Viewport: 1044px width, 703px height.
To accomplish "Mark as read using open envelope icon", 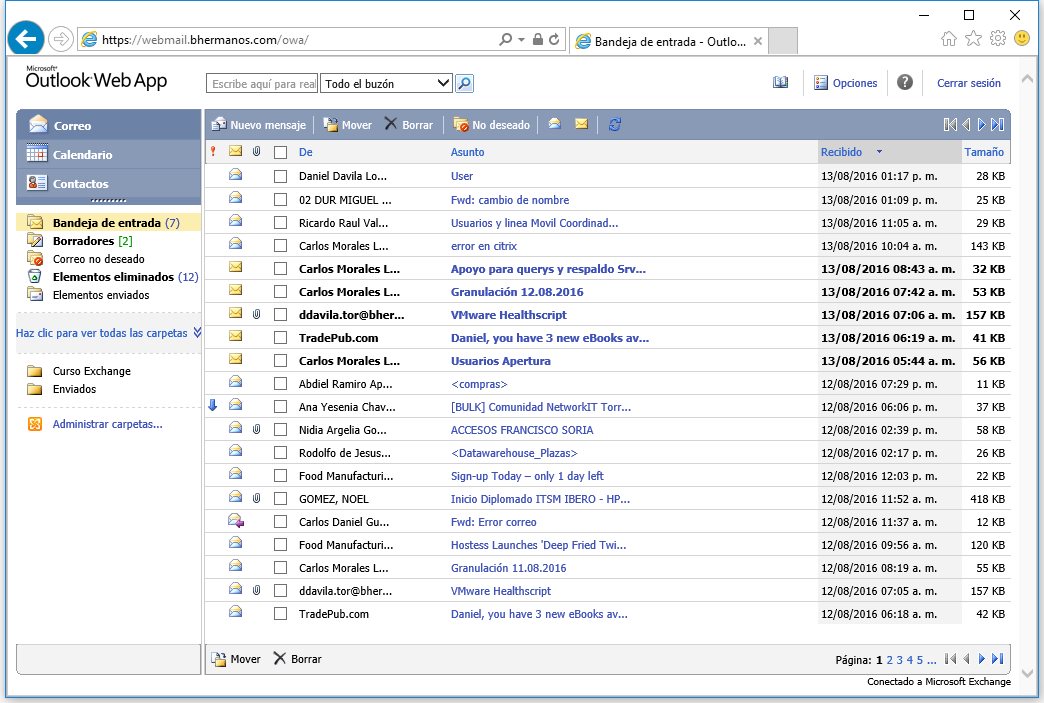I will click(x=554, y=124).
